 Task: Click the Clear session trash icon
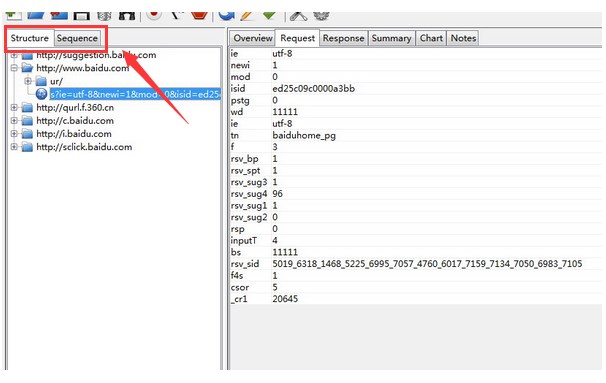coord(104,15)
